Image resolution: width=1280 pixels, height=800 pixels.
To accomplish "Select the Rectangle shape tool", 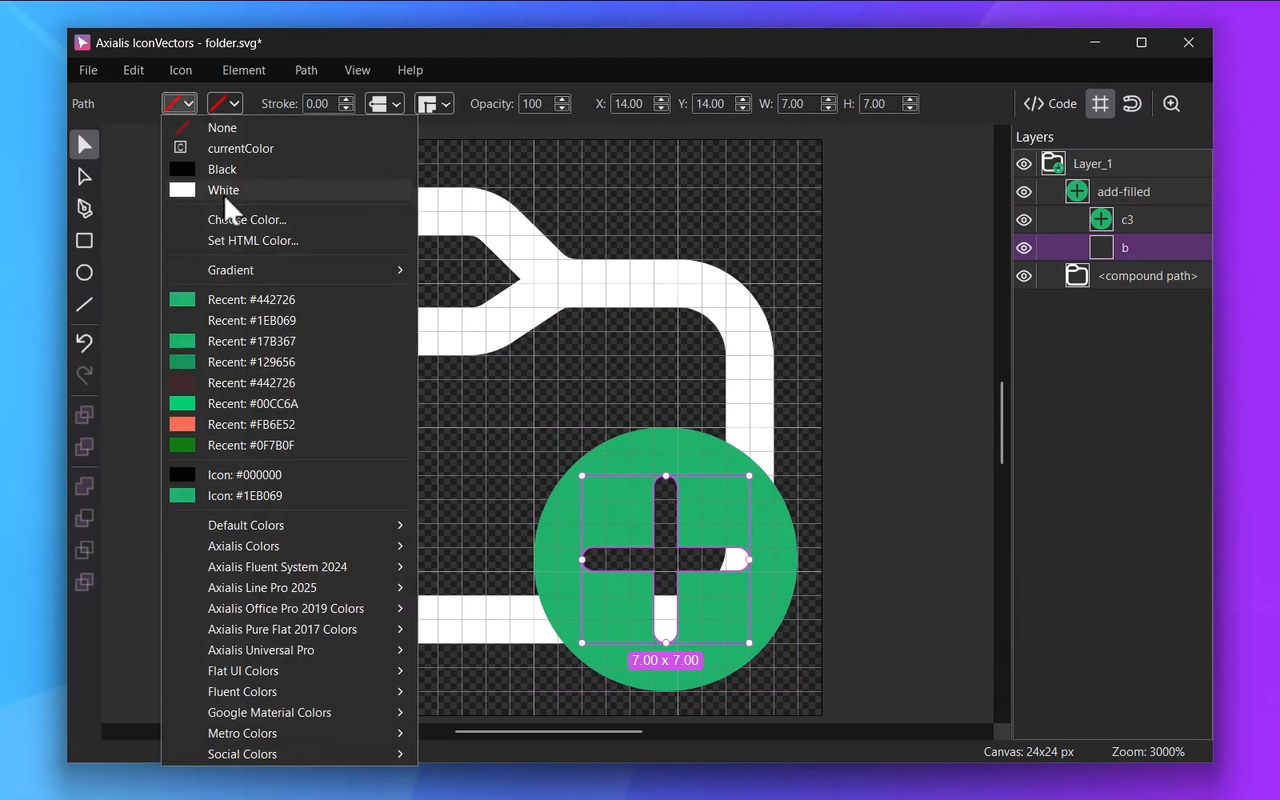I will (85, 240).
